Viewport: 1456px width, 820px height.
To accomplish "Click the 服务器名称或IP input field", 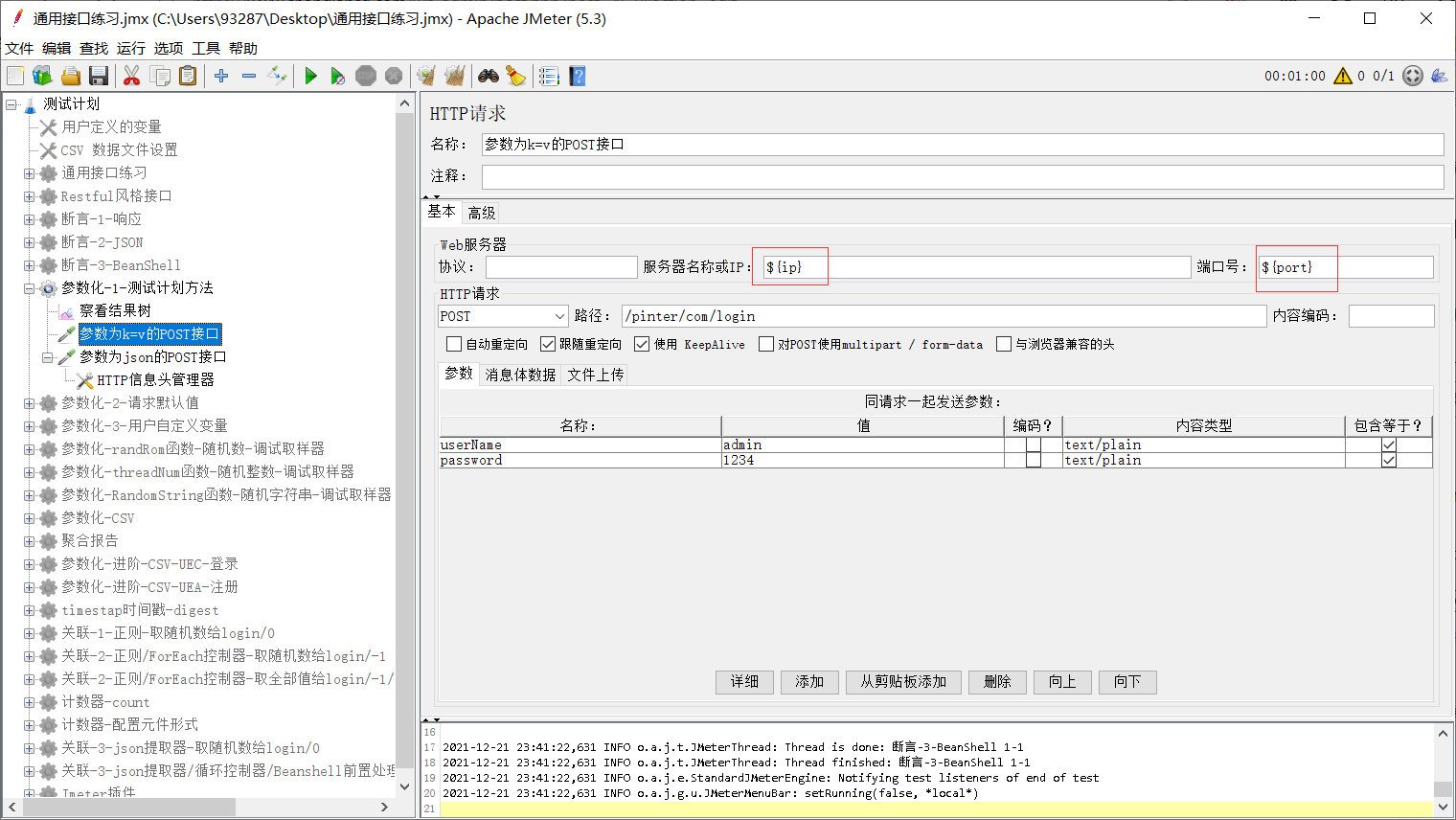I will point(976,267).
